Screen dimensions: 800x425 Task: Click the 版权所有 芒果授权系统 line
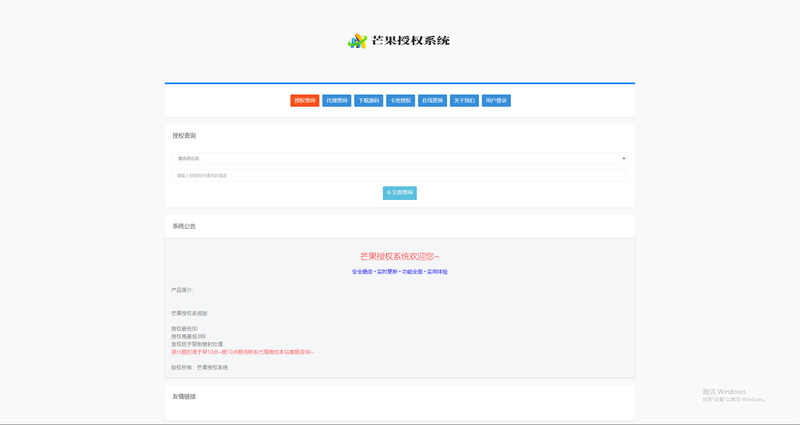[199, 367]
